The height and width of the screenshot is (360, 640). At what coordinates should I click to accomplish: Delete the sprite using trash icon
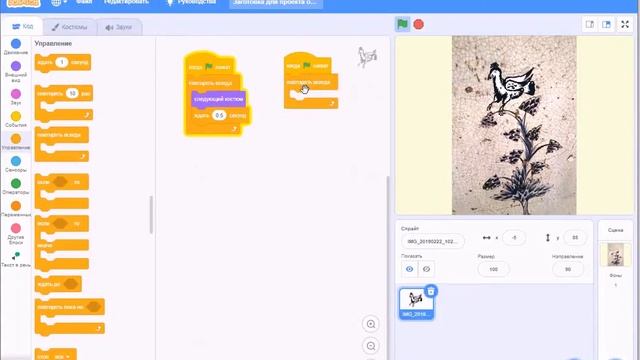click(431, 291)
